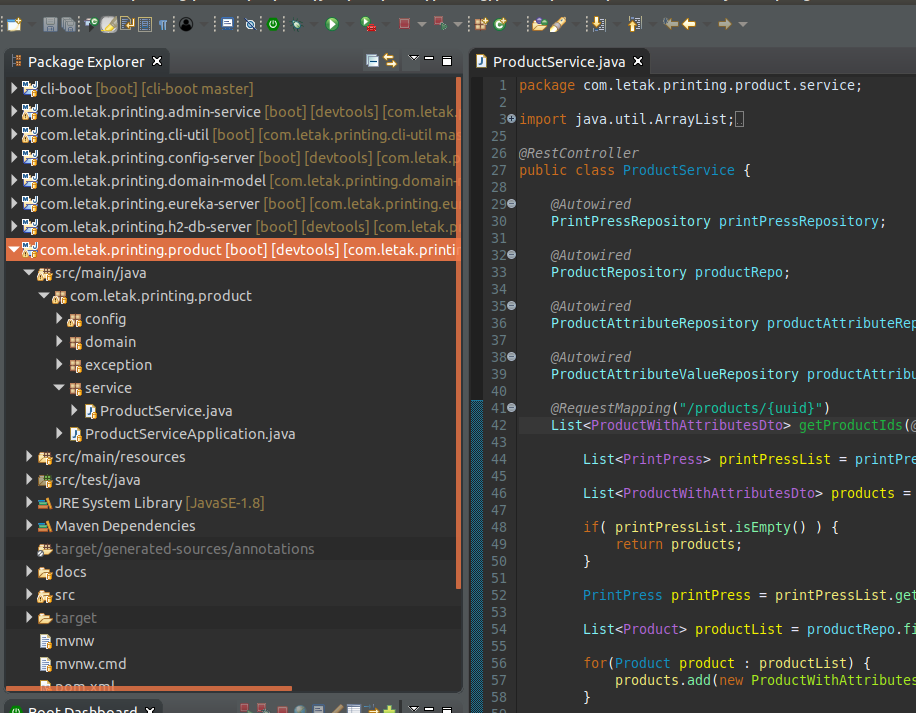Click the Run green play button
Screen dimensions: 916x713
pyautogui.click(x=332, y=23)
